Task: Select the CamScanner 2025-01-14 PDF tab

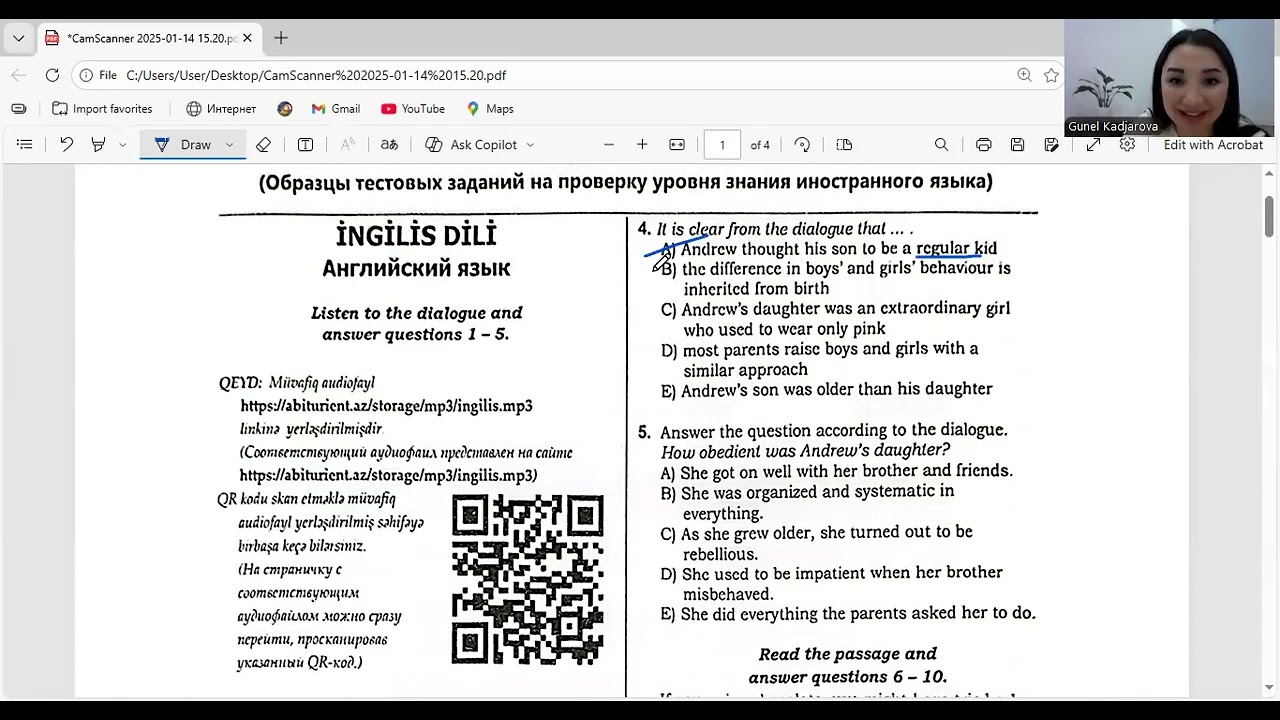Action: [x=150, y=38]
